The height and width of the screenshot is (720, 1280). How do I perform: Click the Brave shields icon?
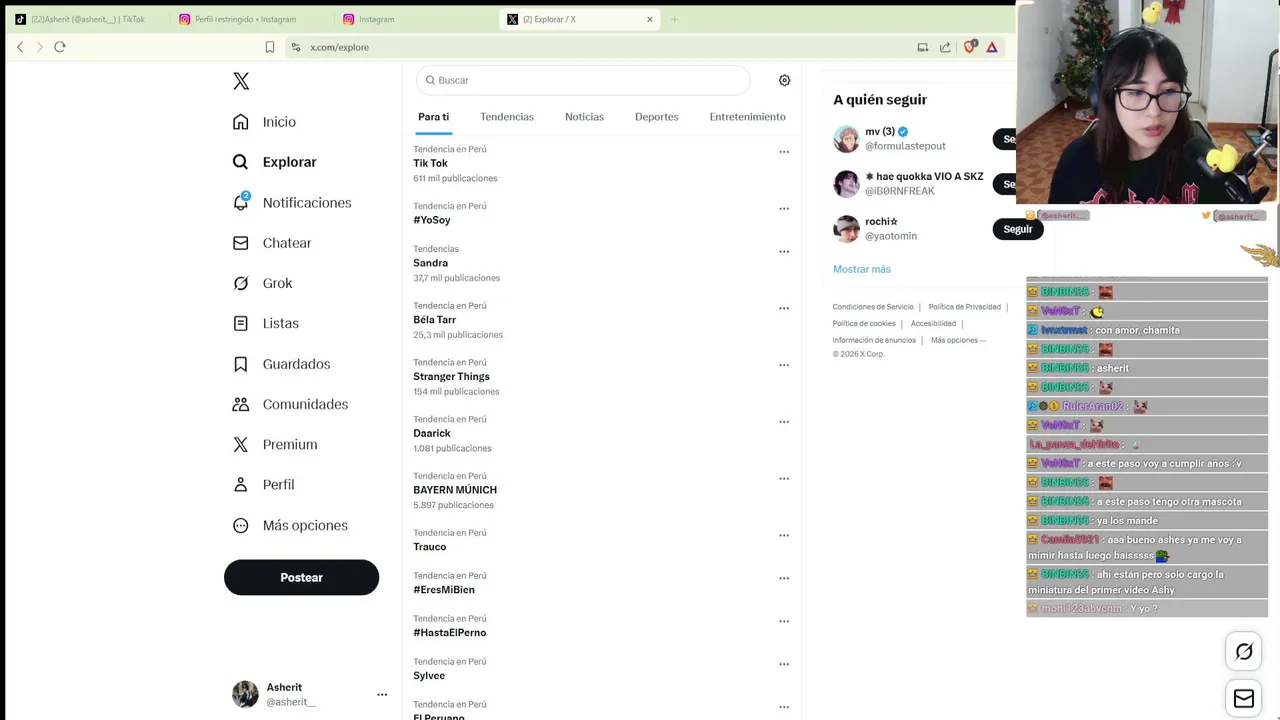(969, 47)
